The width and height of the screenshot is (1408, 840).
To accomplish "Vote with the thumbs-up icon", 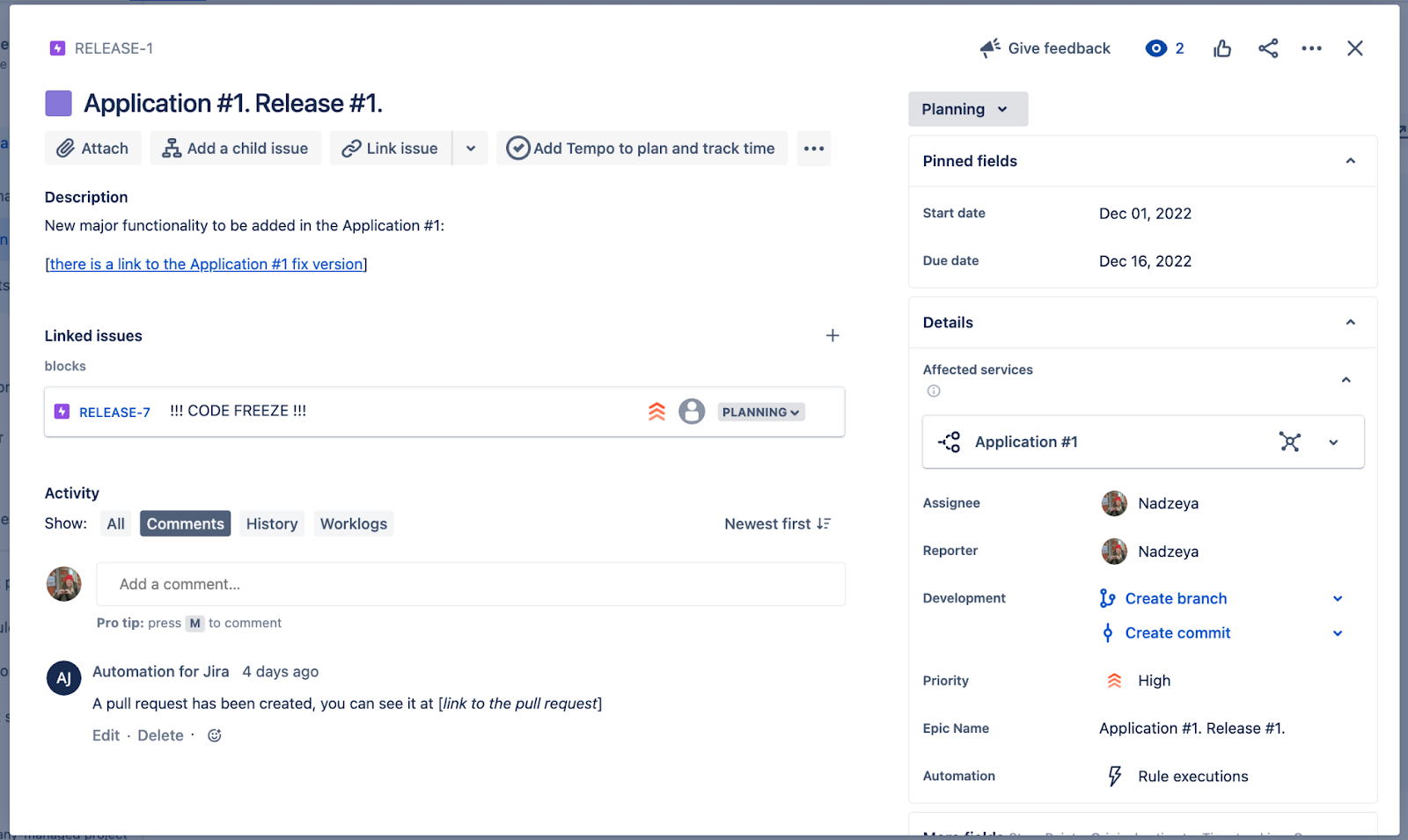I will [x=1222, y=48].
